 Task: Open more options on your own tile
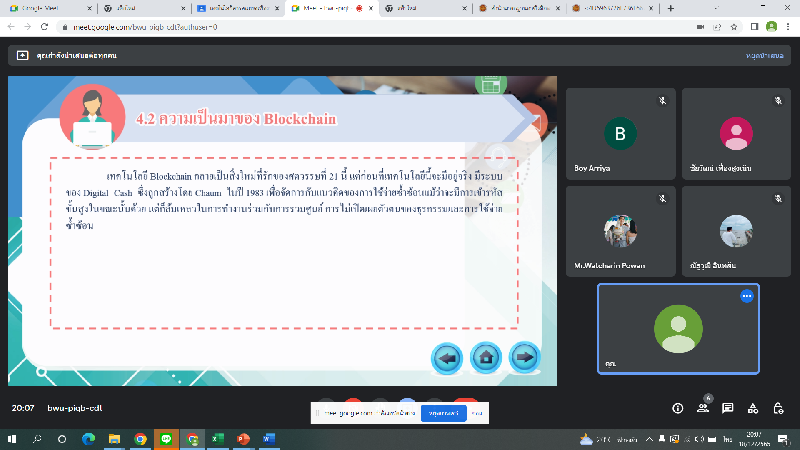pyautogui.click(x=746, y=296)
